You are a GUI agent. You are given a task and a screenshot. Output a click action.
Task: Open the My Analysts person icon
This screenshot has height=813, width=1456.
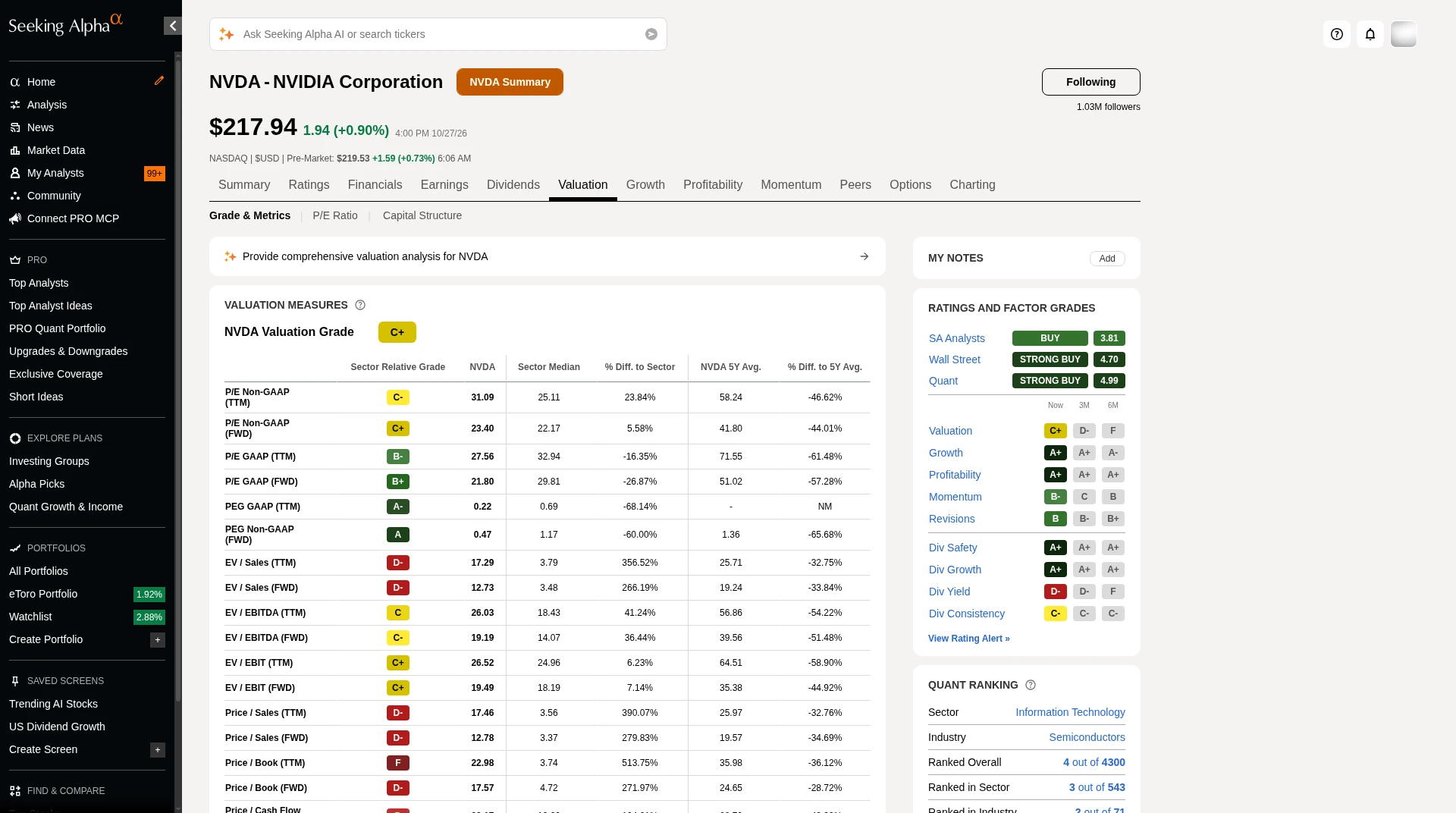click(14, 173)
